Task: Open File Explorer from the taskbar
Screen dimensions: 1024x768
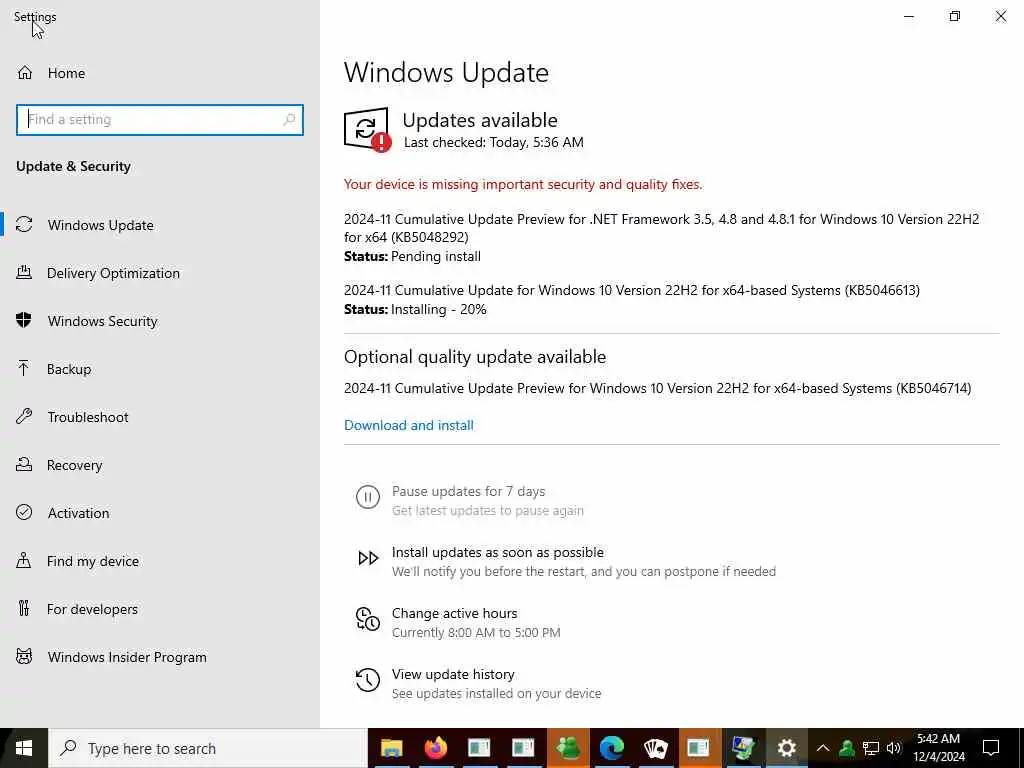Action: coord(392,748)
